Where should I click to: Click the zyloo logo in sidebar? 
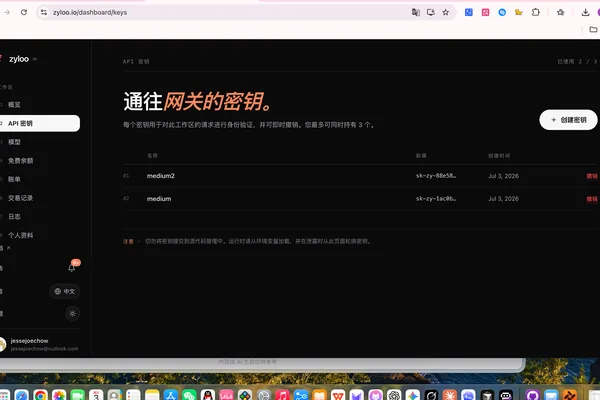[18, 59]
